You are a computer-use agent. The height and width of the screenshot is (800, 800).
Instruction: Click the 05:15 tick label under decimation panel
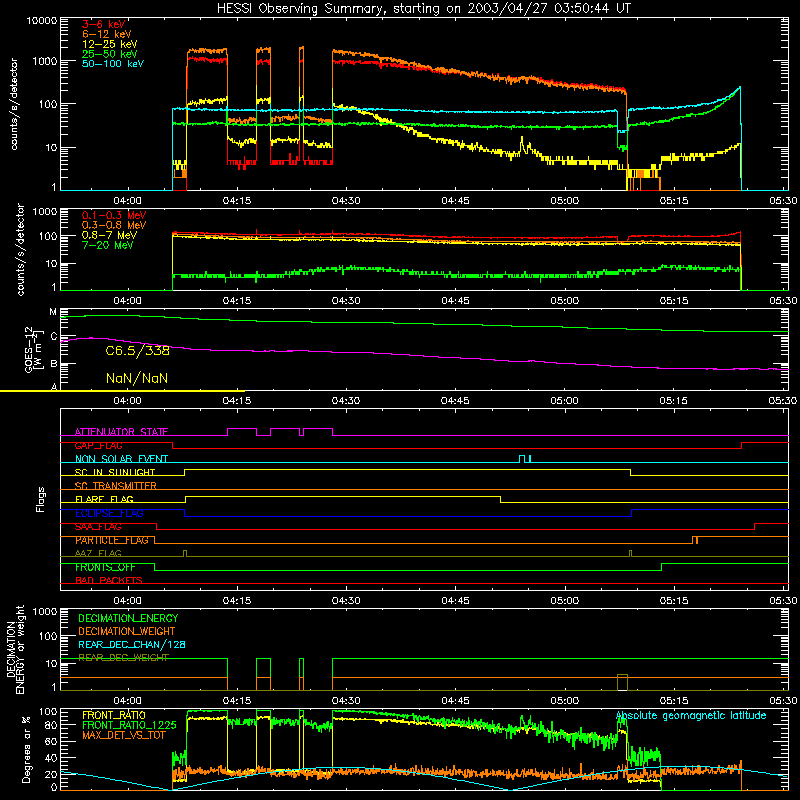point(674,701)
